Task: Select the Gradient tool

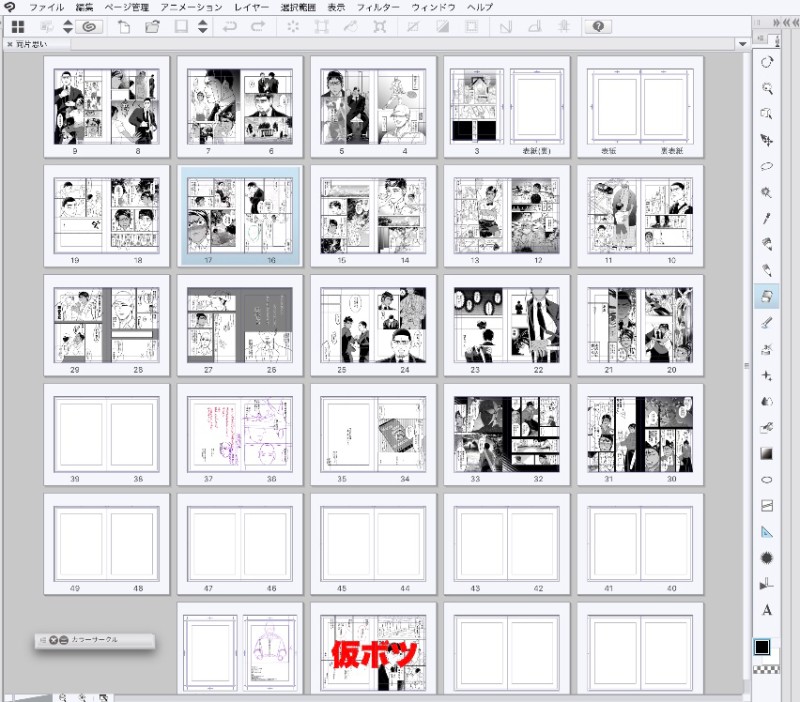Action: (766, 454)
